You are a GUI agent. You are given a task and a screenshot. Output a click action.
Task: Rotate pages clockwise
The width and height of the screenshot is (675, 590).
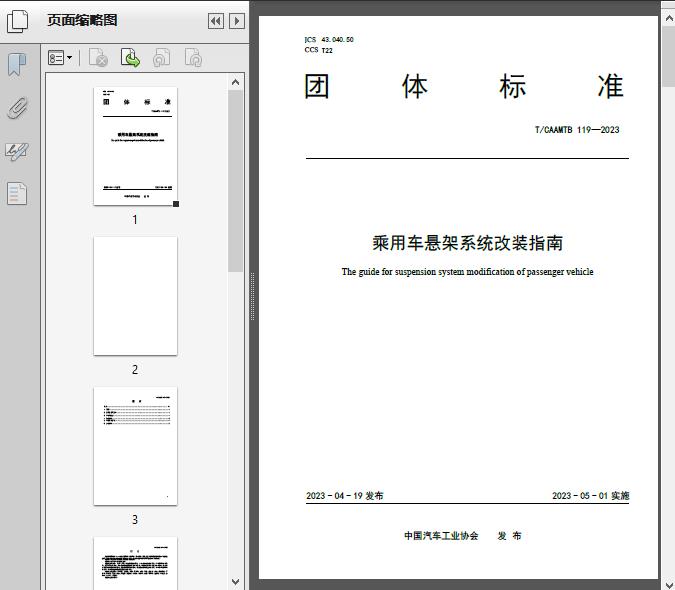[193, 59]
